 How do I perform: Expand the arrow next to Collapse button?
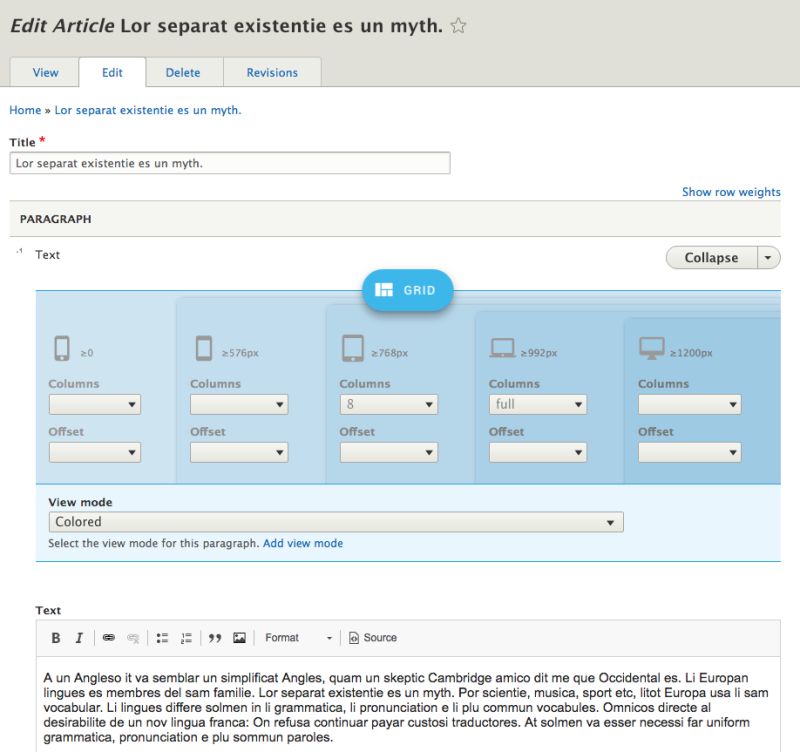point(768,258)
